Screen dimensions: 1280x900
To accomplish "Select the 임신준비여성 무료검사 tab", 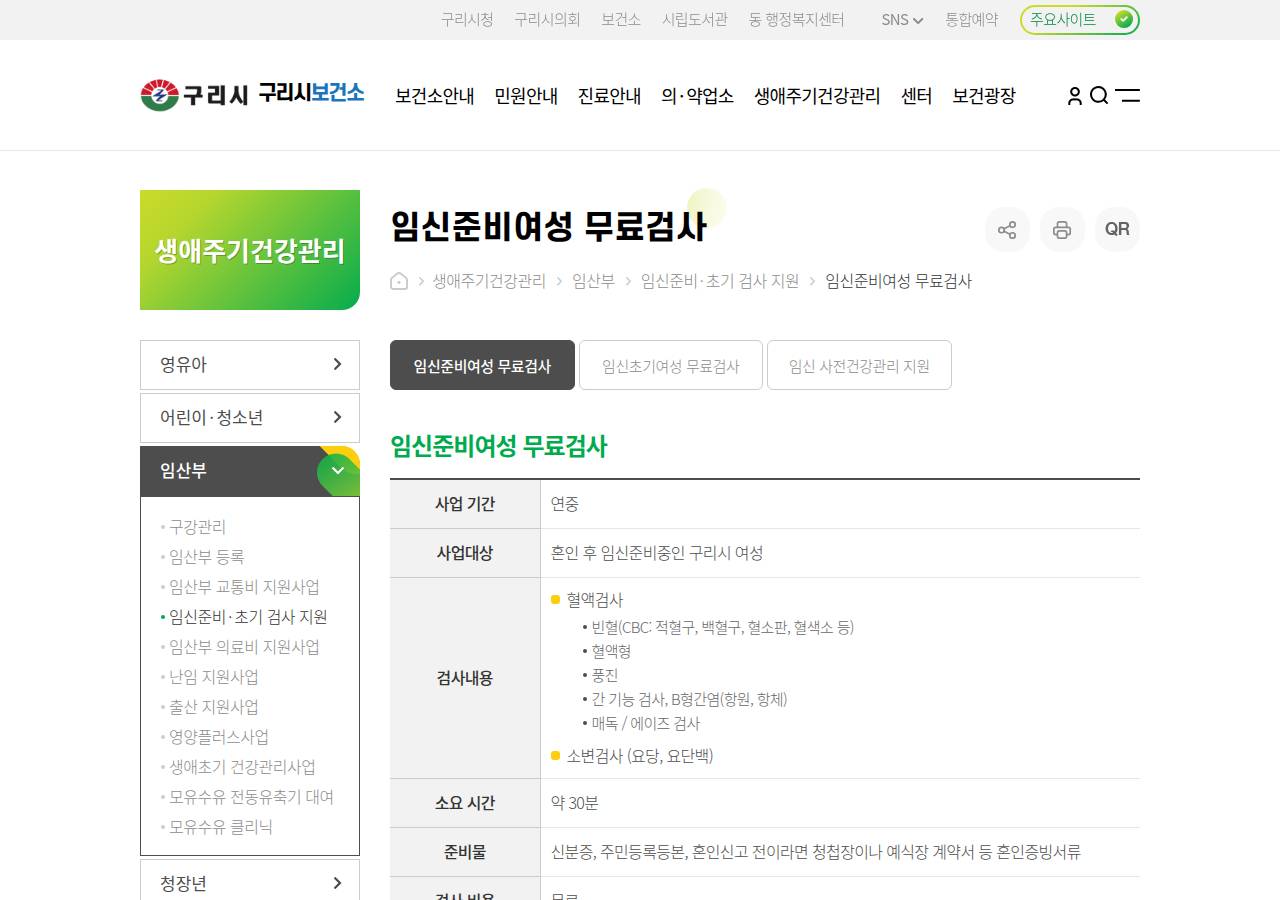I will click(482, 365).
